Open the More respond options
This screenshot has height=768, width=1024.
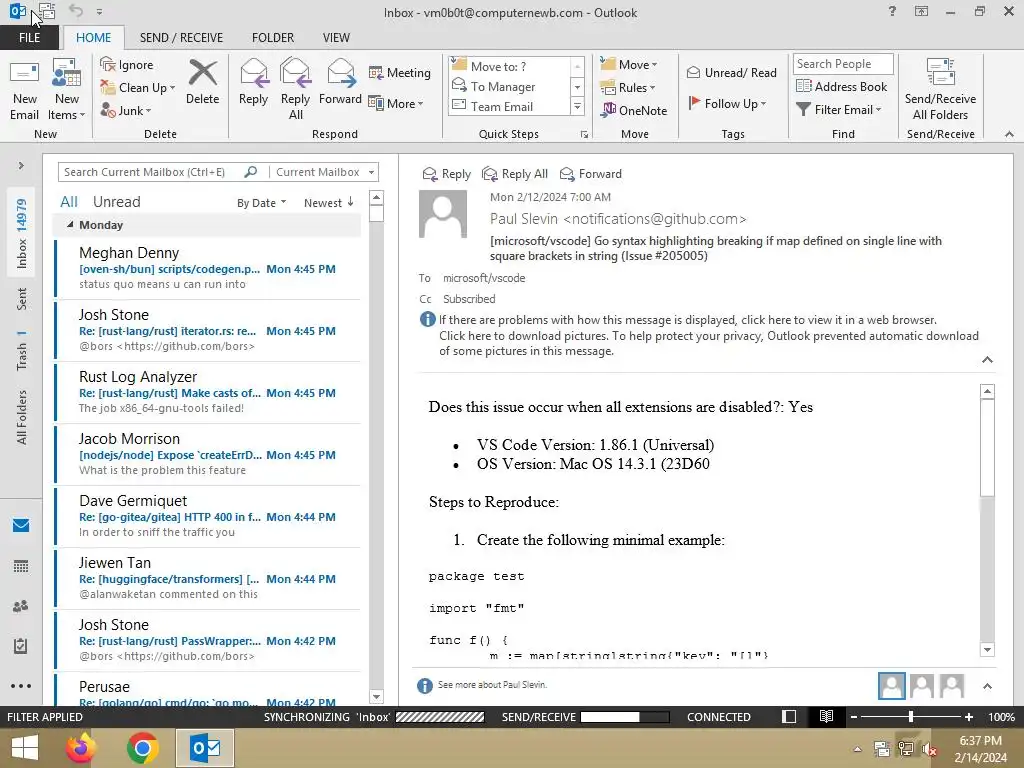coord(396,103)
